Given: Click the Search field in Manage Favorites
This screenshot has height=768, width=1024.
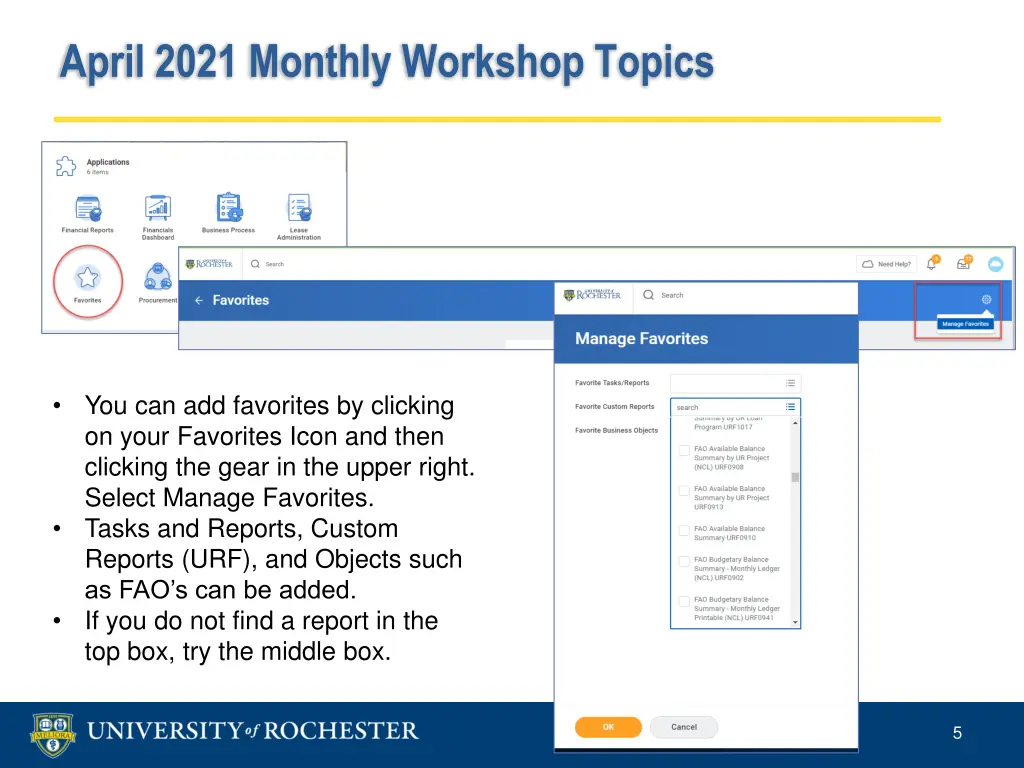Looking at the screenshot, I should pos(672,295).
